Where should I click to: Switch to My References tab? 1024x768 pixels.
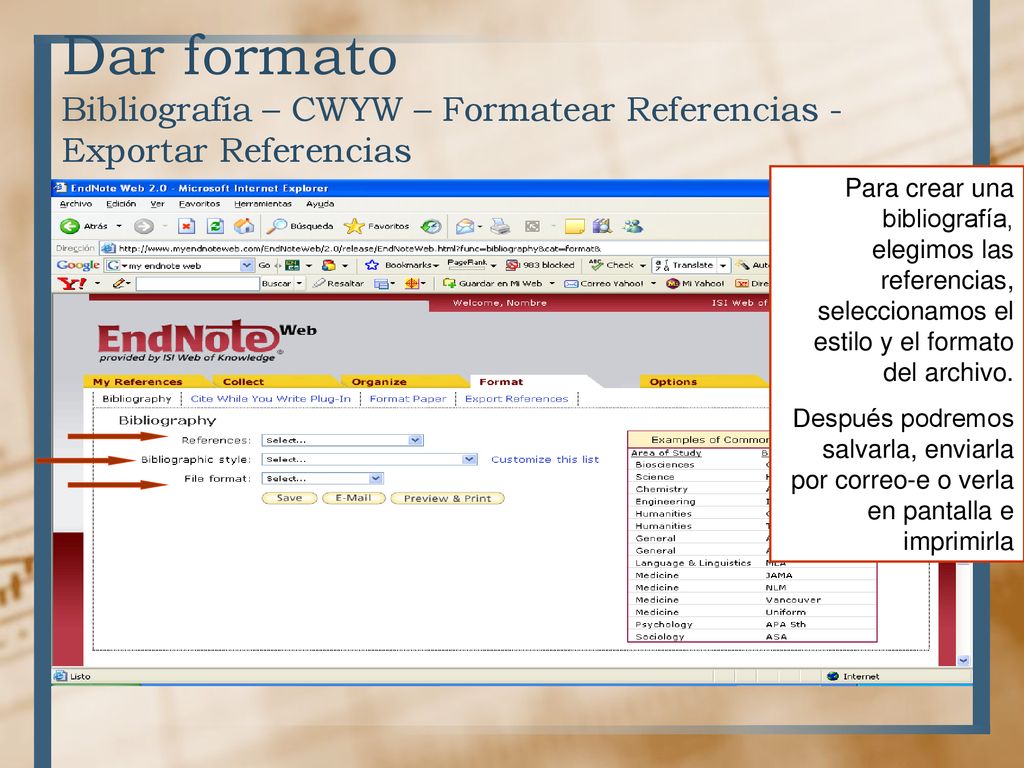coord(138,381)
